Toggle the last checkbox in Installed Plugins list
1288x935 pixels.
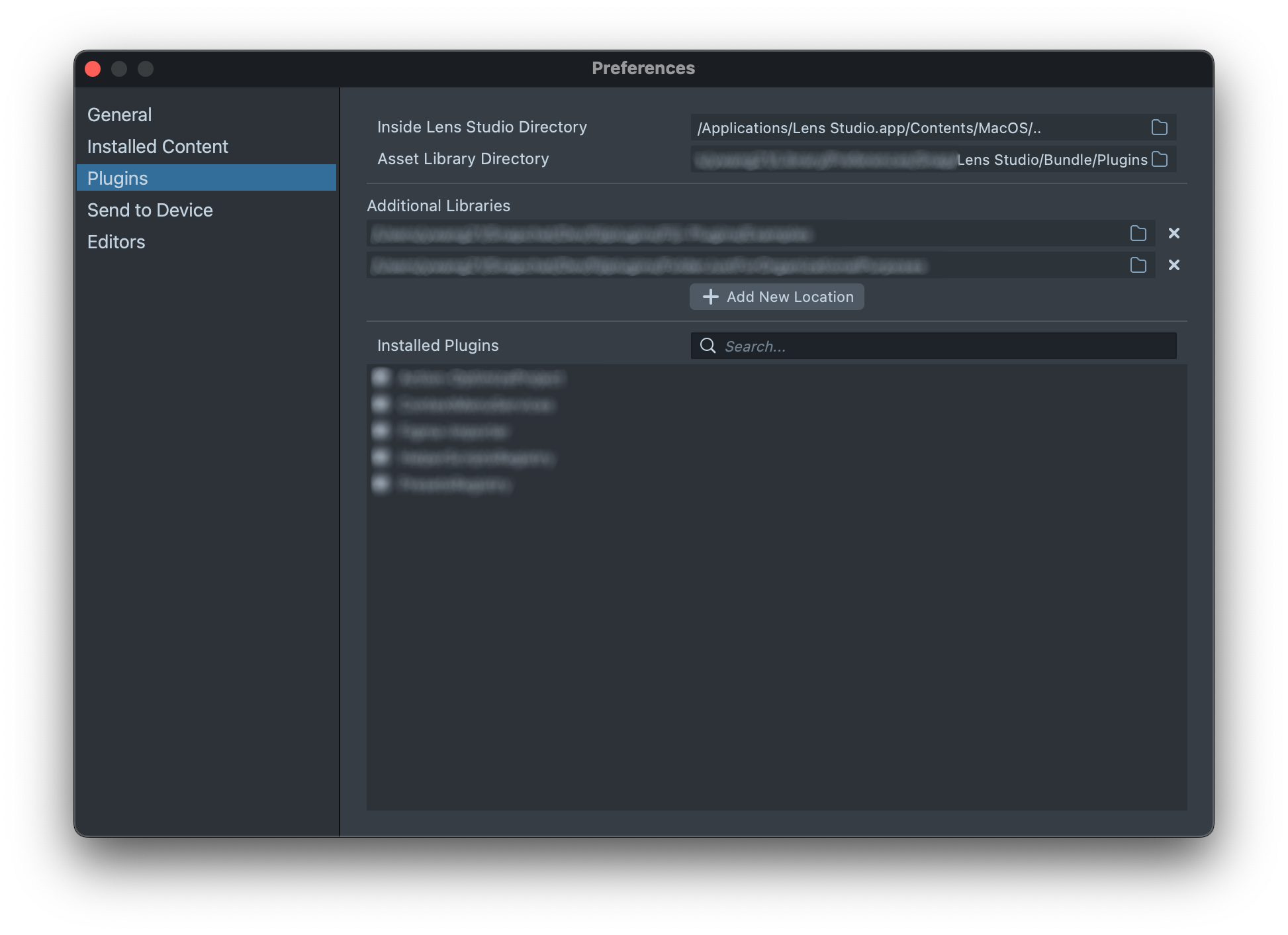(381, 484)
